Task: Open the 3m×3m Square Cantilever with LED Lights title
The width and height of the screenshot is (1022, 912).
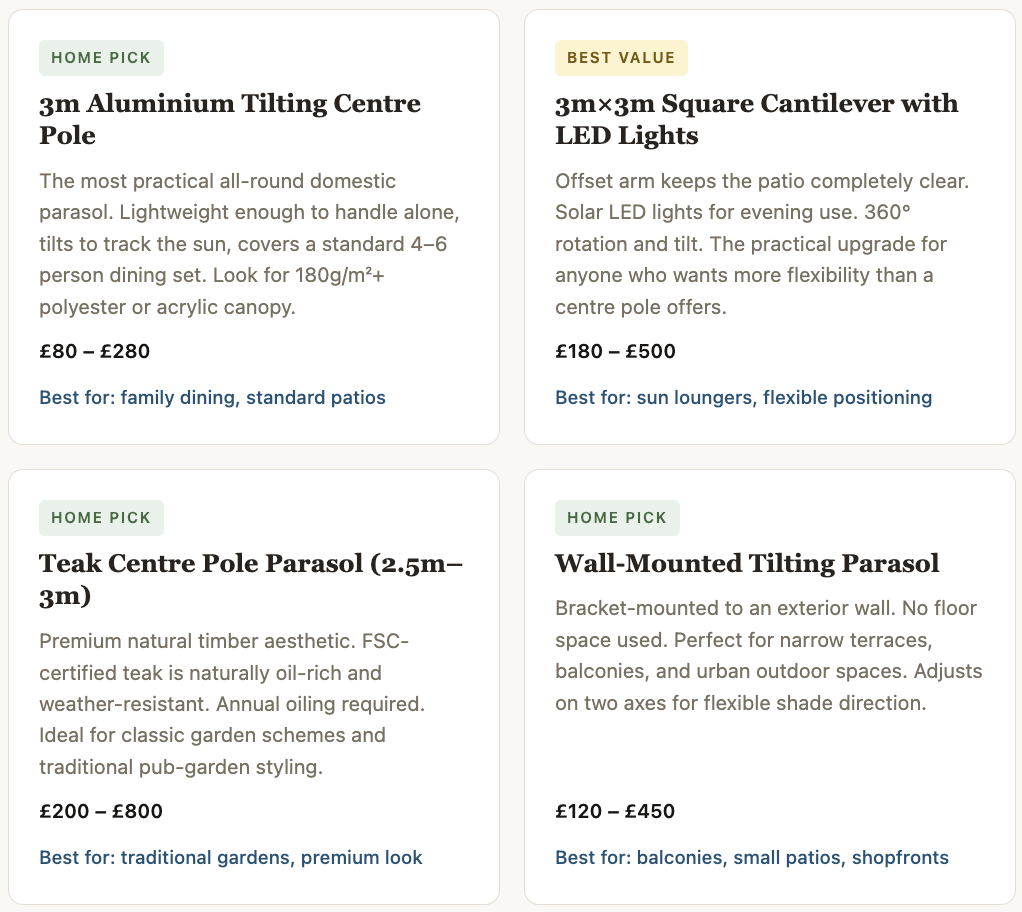Action: point(757,119)
